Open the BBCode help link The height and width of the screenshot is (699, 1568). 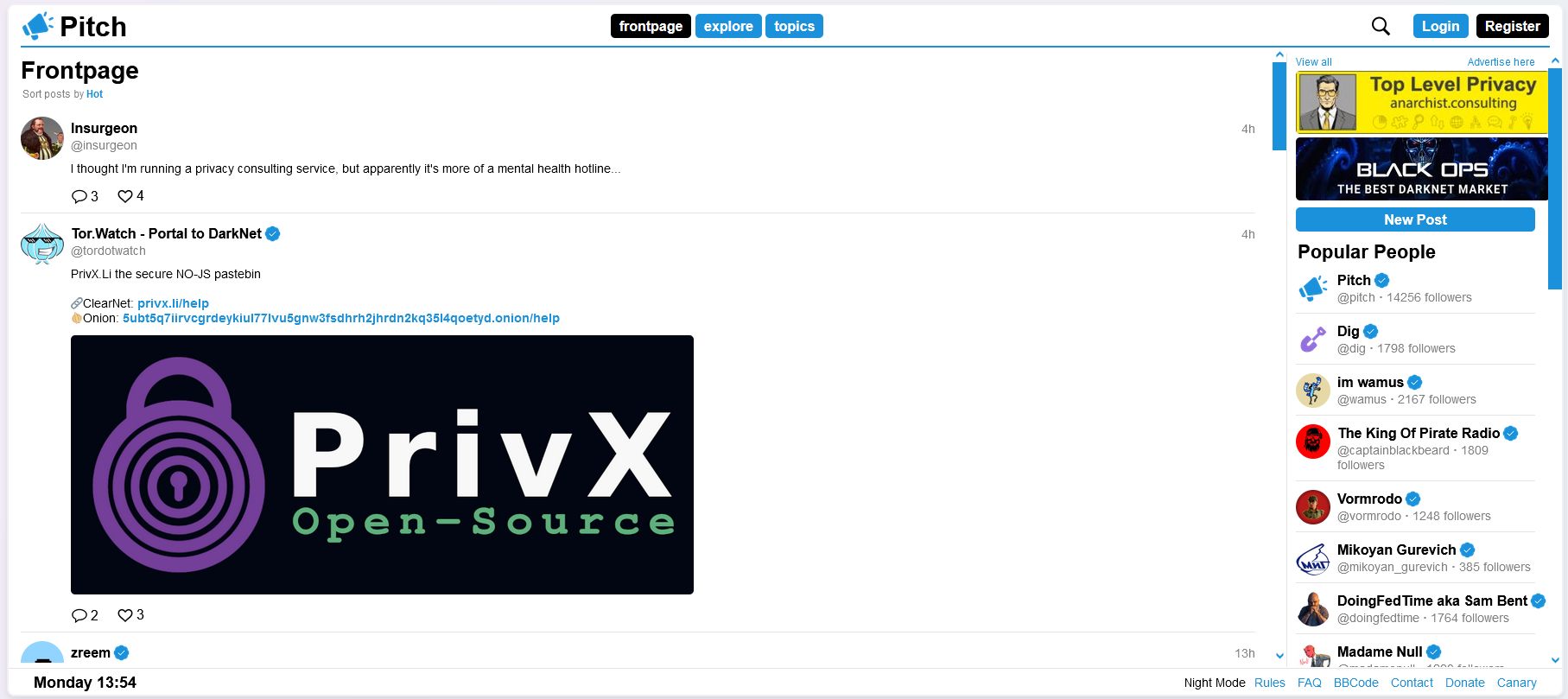pos(1356,683)
